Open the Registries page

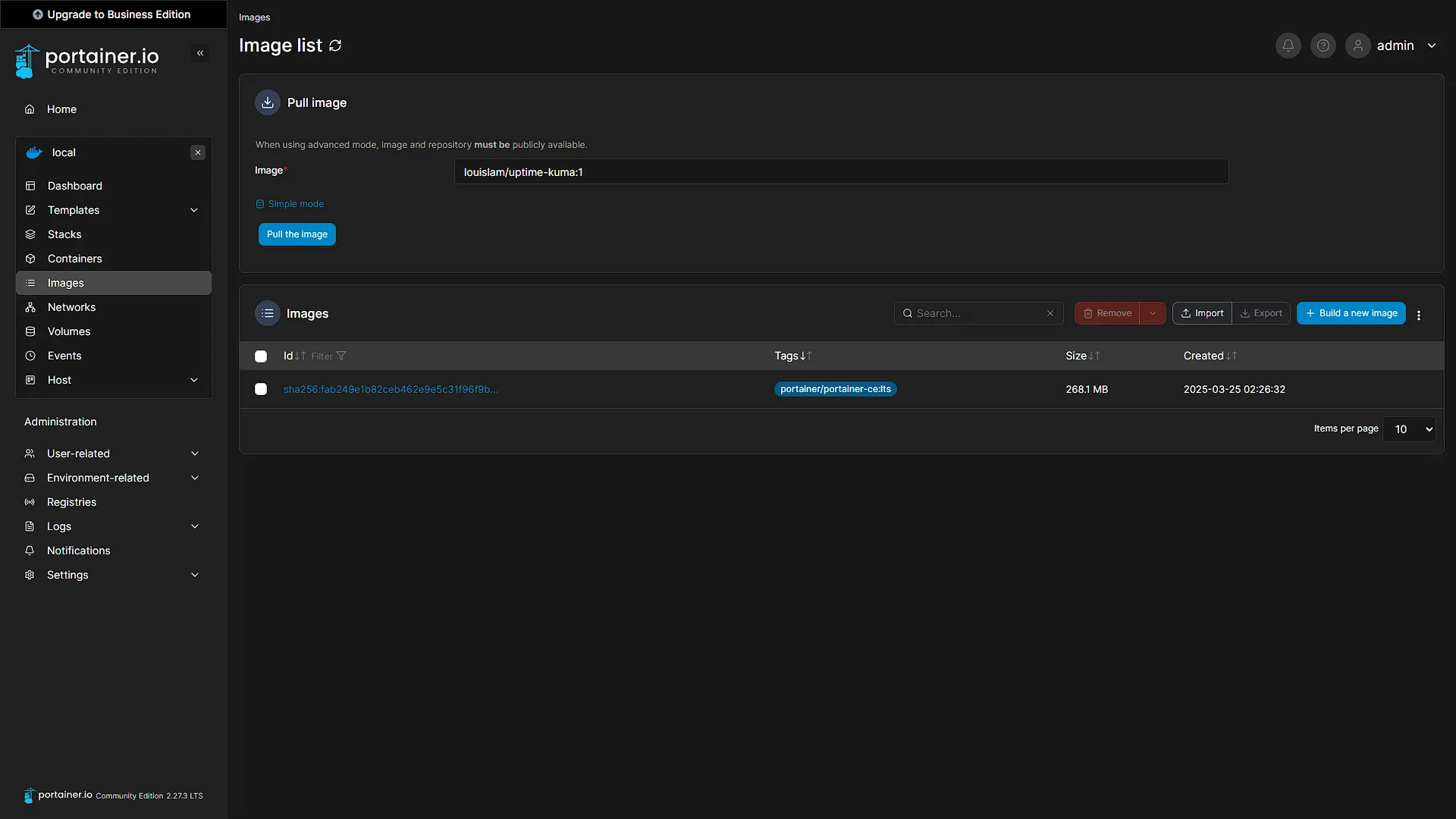click(x=114, y=502)
